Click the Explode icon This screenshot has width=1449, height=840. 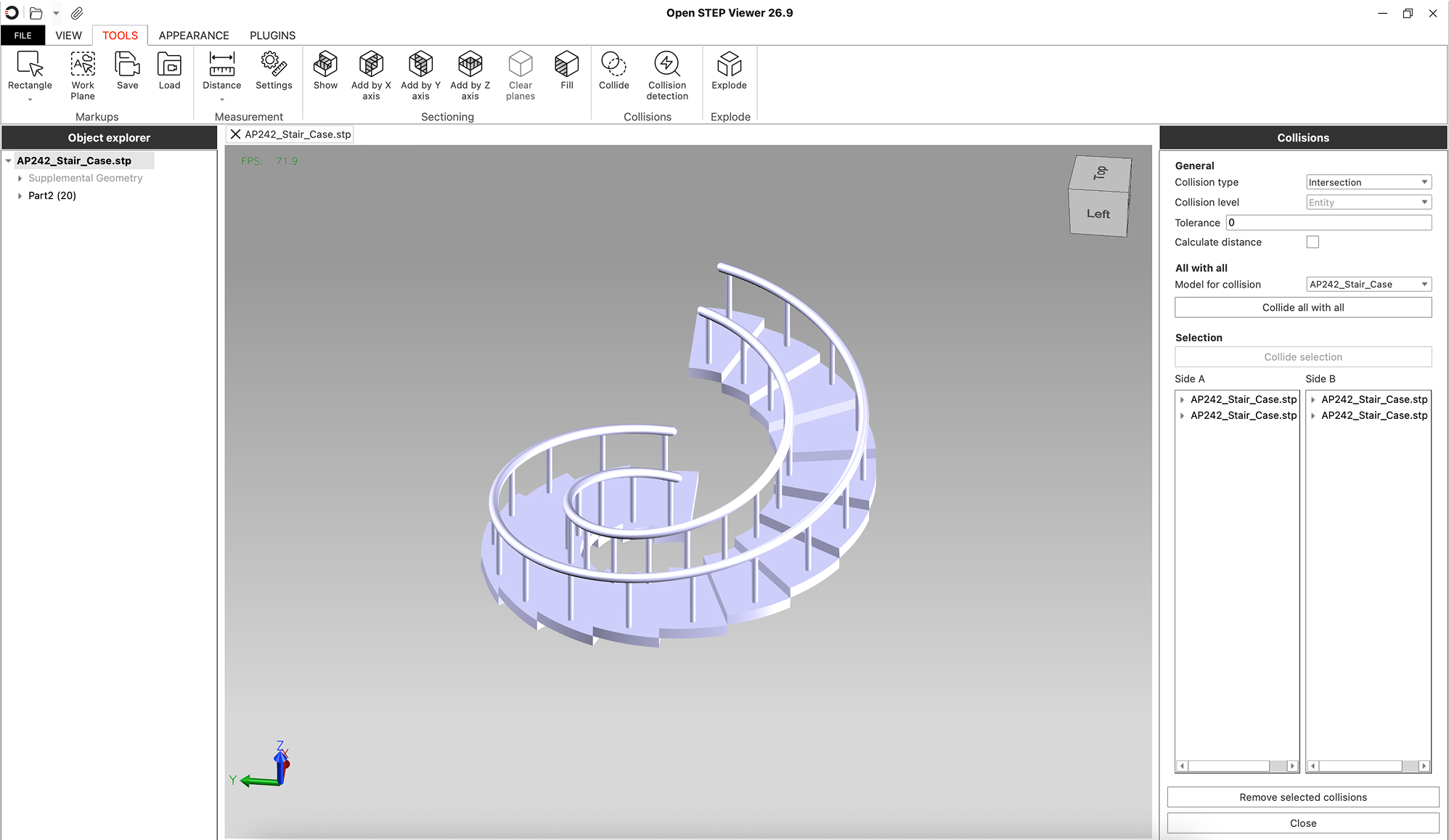(729, 65)
